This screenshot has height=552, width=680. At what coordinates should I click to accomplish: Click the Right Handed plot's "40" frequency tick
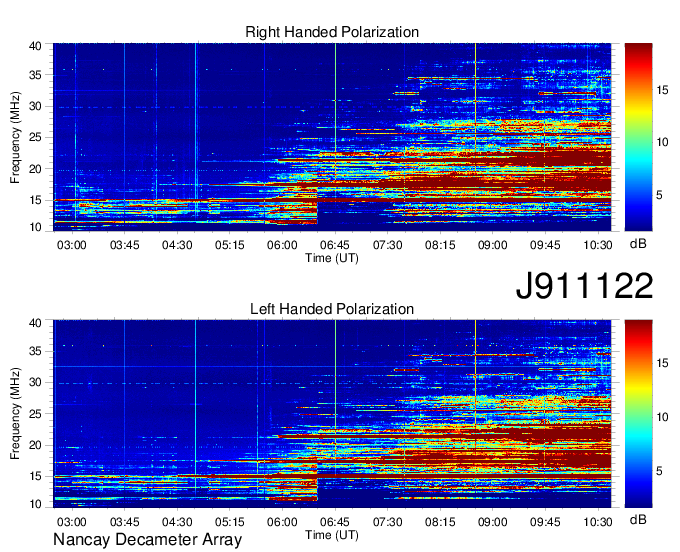pos(35,46)
